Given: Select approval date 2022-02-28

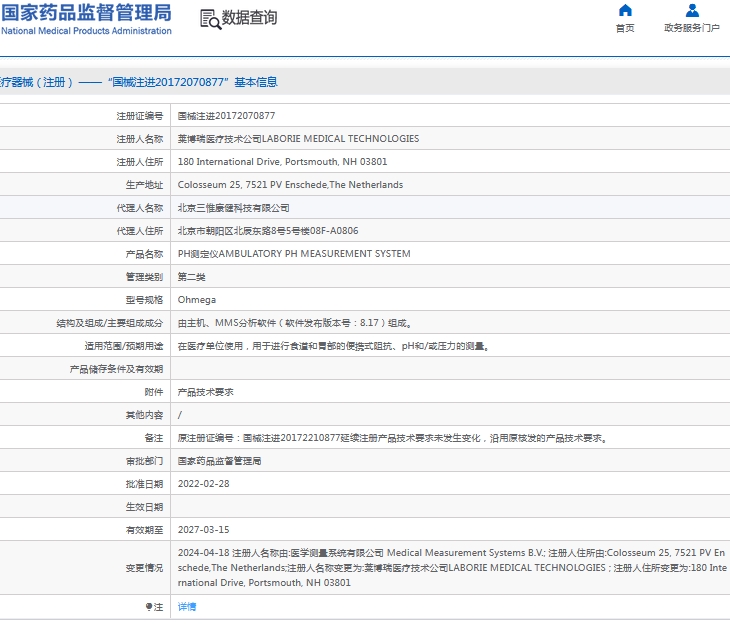Looking at the screenshot, I should tap(203, 484).
